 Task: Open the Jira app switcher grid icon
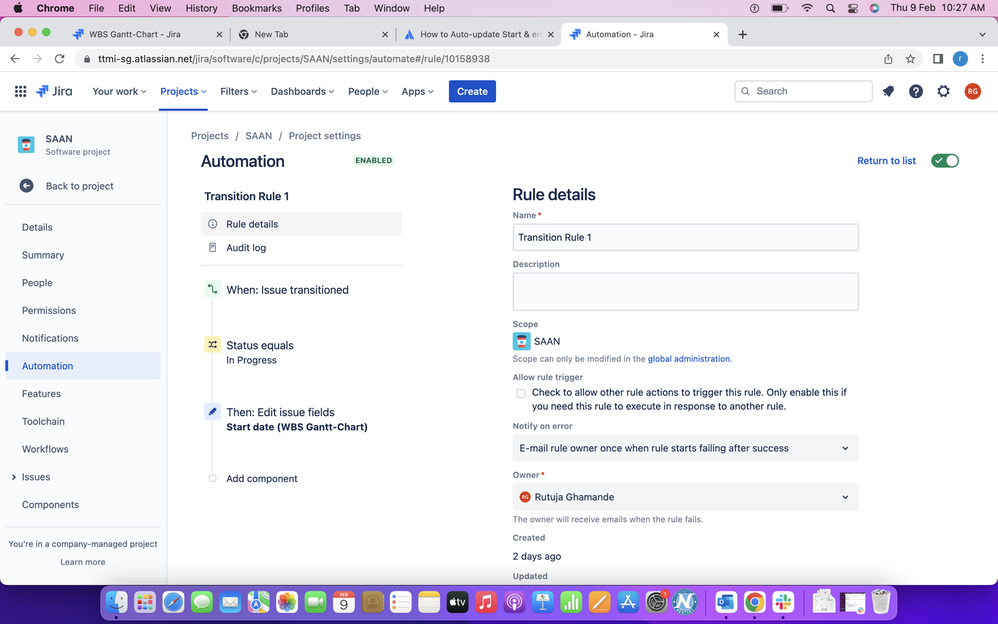(x=20, y=91)
